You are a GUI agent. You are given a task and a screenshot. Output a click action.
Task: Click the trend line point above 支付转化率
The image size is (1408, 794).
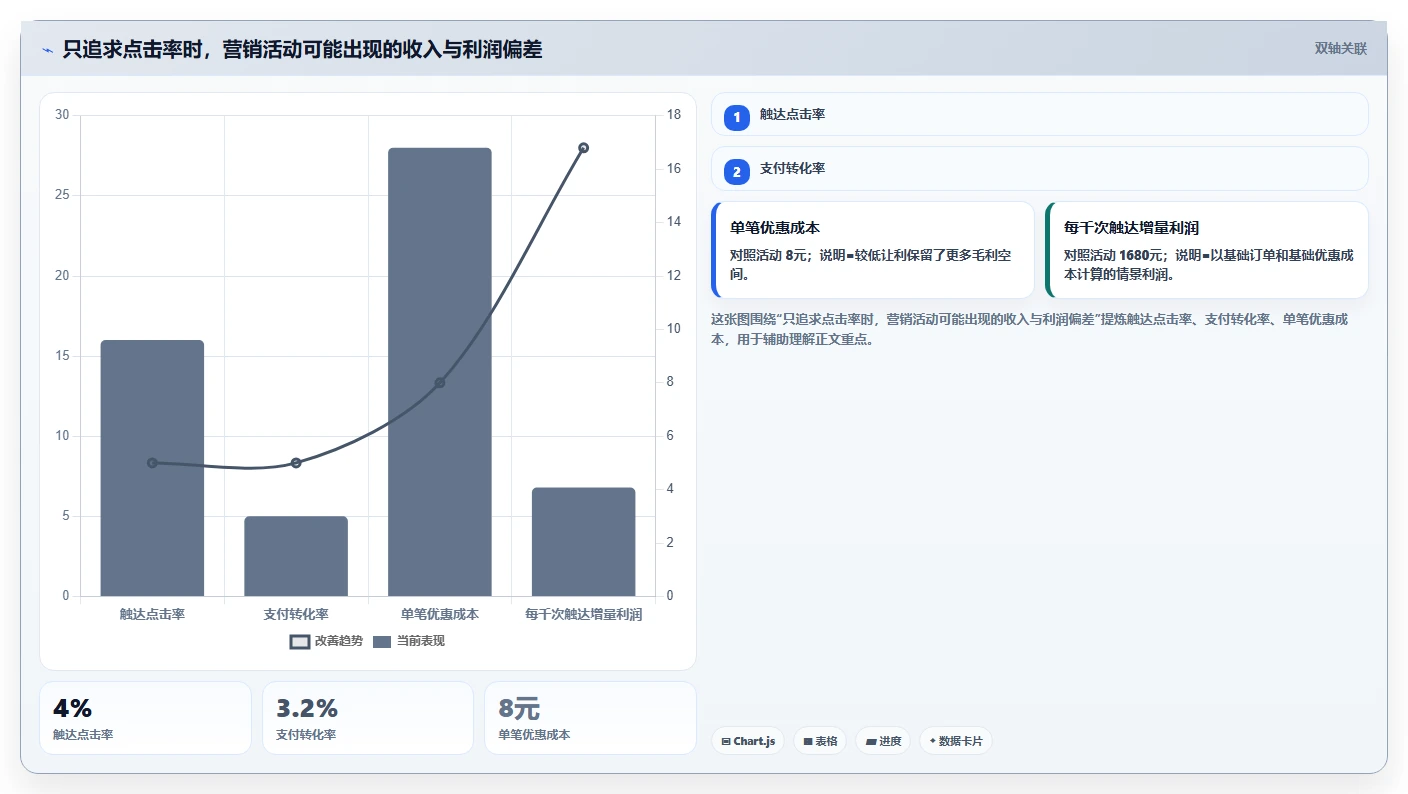296,463
